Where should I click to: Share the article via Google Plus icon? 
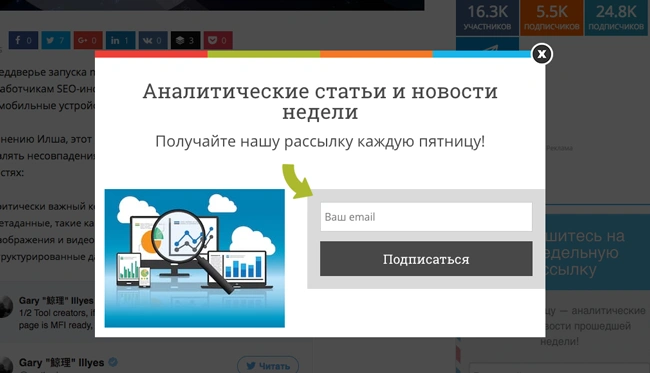88,40
